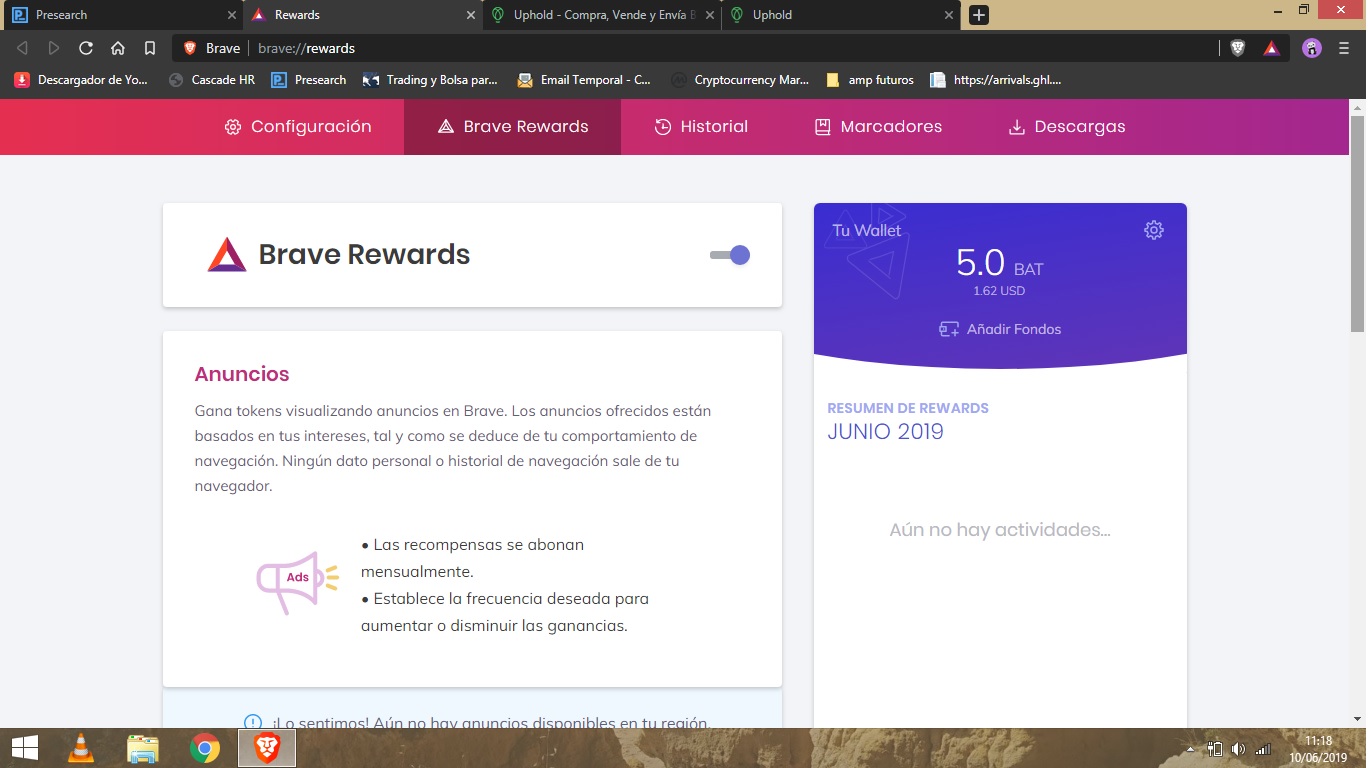This screenshot has width=1368, height=768.
Task: Open the Ads megaphone illustration
Action: click(298, 581)
